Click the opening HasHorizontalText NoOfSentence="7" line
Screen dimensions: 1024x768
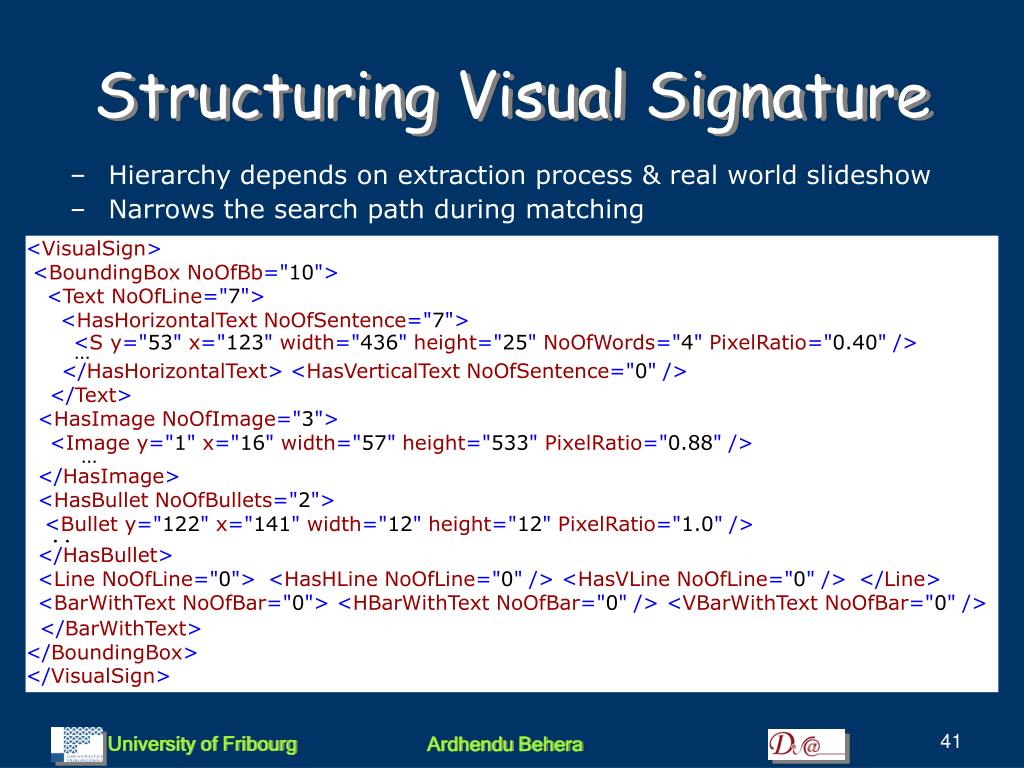[265, 320]
